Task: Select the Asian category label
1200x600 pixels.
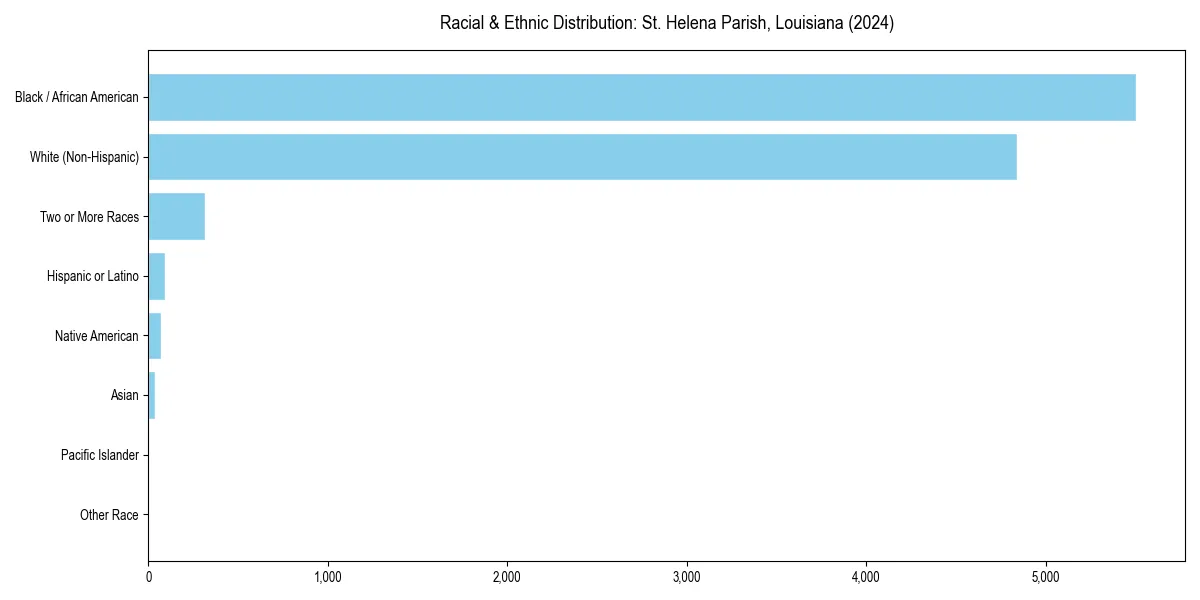Action: pos(122,395)
